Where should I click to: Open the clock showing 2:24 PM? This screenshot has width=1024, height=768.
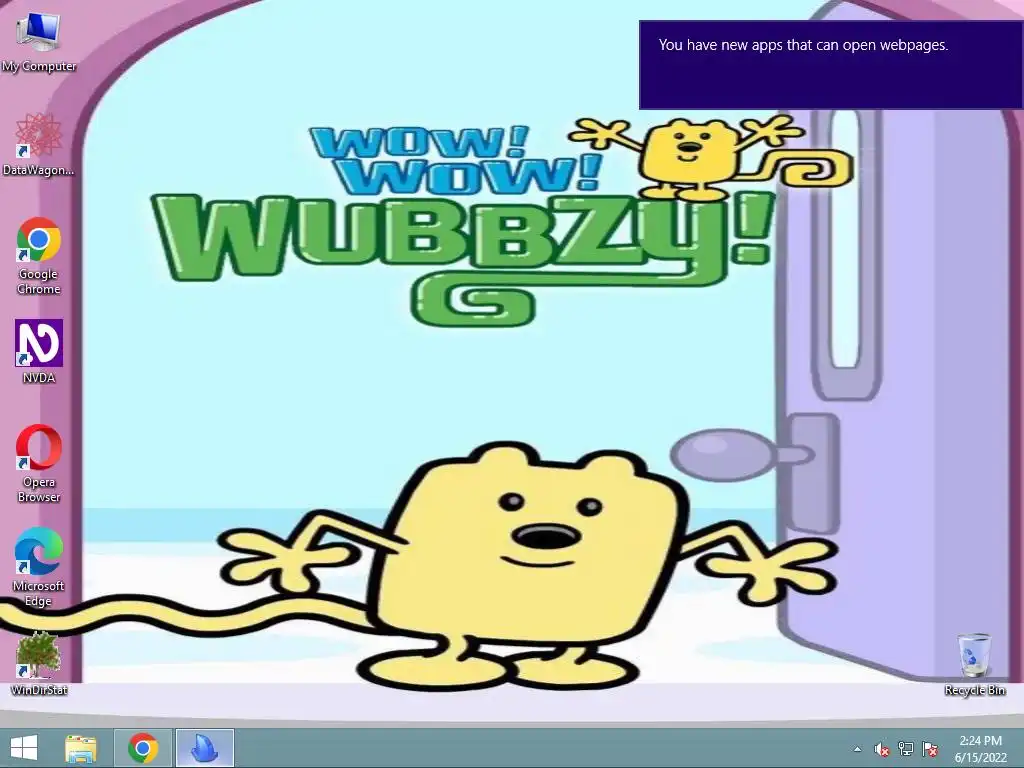[981, 749]
